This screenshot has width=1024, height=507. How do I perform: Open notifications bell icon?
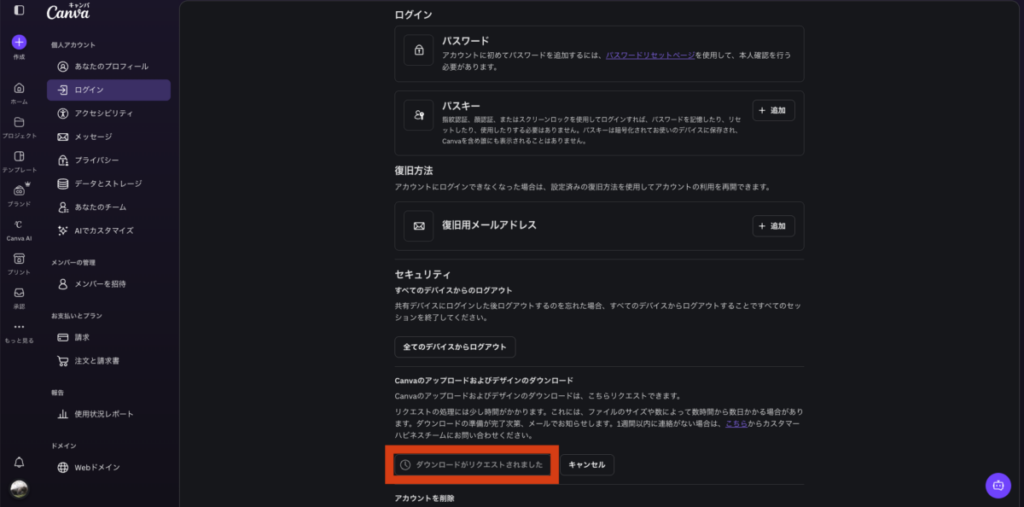coord(19,463)
